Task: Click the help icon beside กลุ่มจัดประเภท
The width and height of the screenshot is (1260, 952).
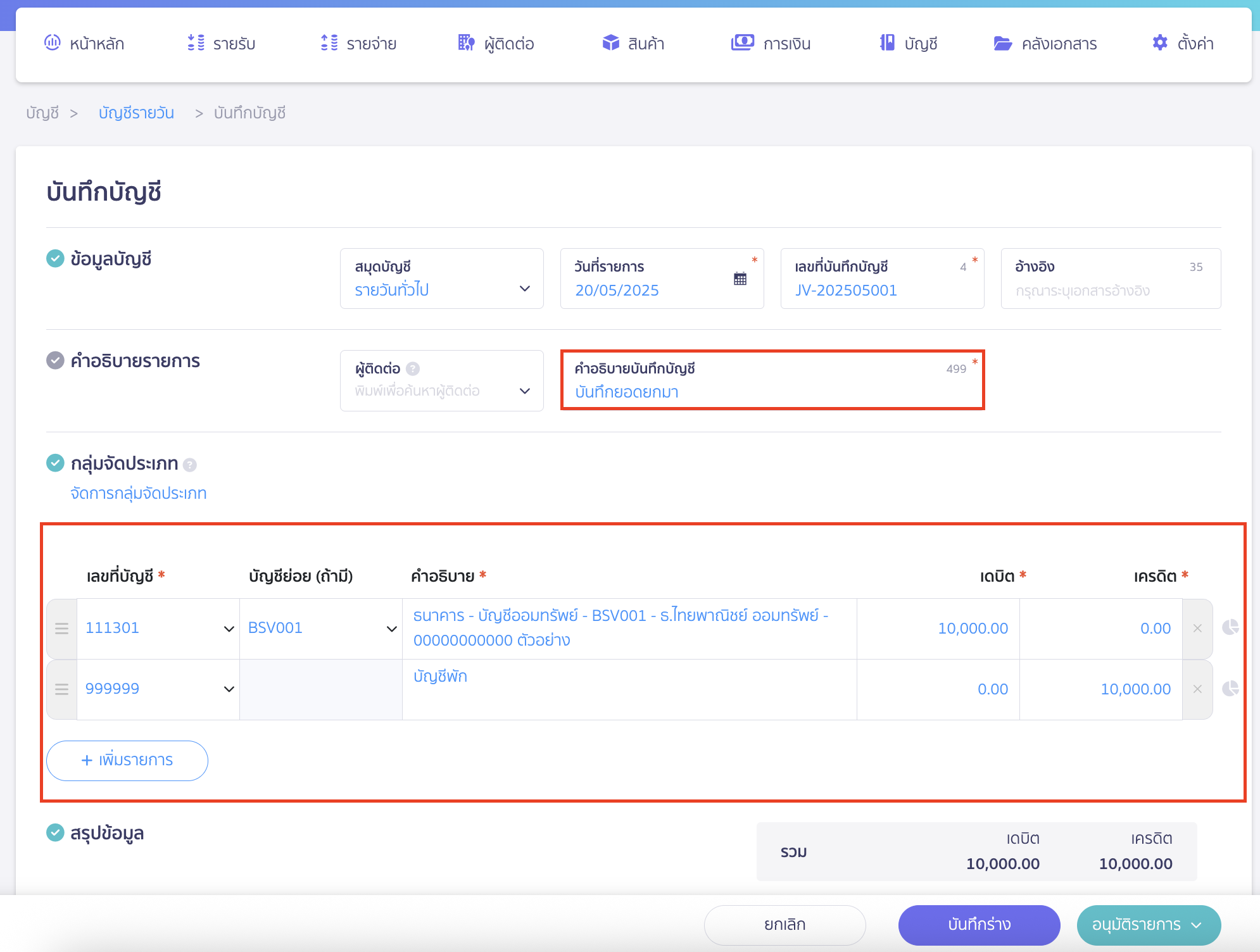Action: (x=189, y=464)
